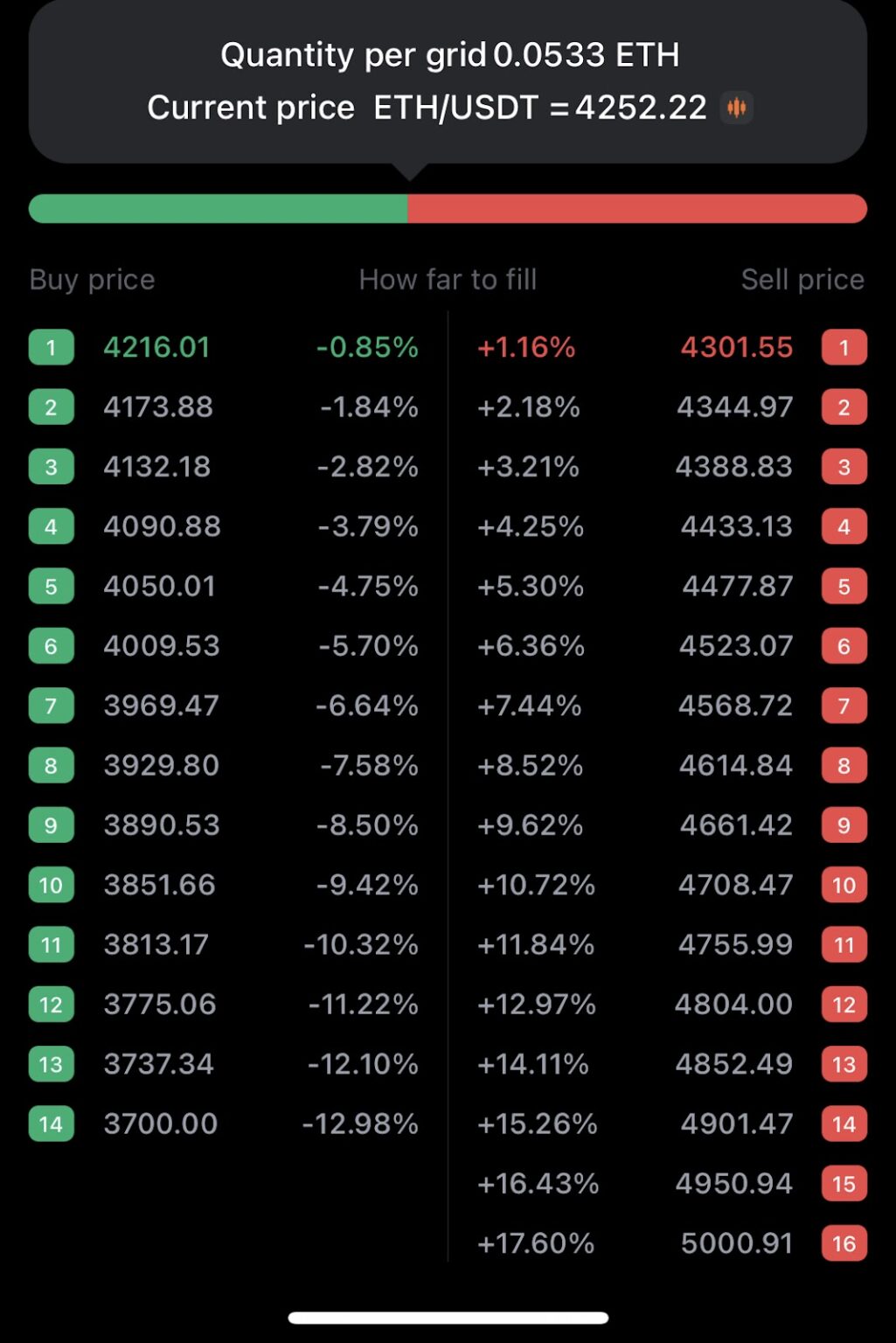Tap the +17.60% fill distance value
Viewport: 896px width, 1343px height.
(536, 1242)
